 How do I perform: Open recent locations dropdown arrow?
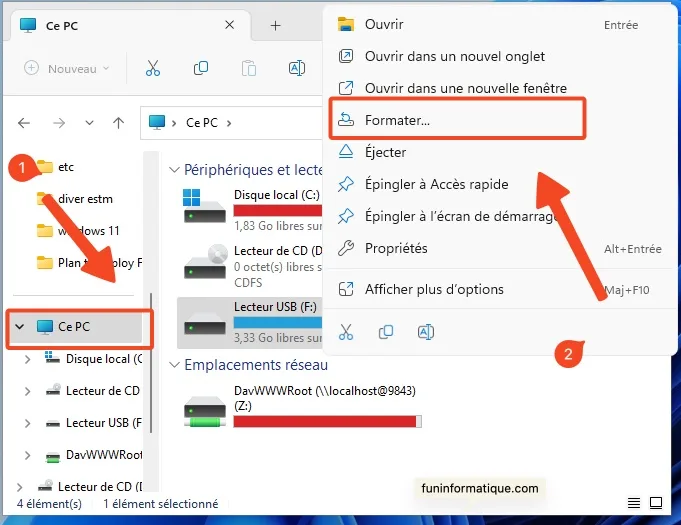click(x=89, y=123)
